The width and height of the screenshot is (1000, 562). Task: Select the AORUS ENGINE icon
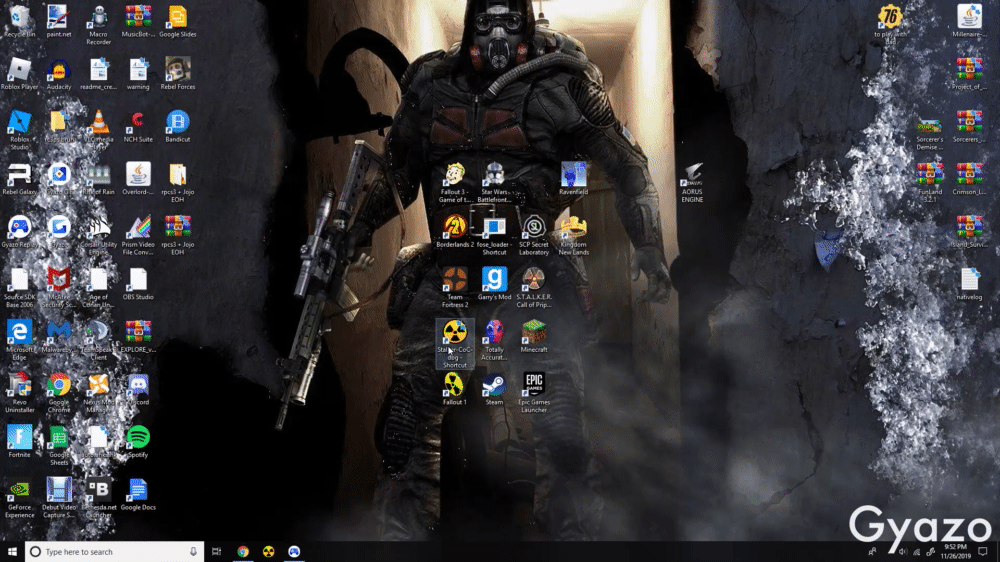tap(692, 182)
